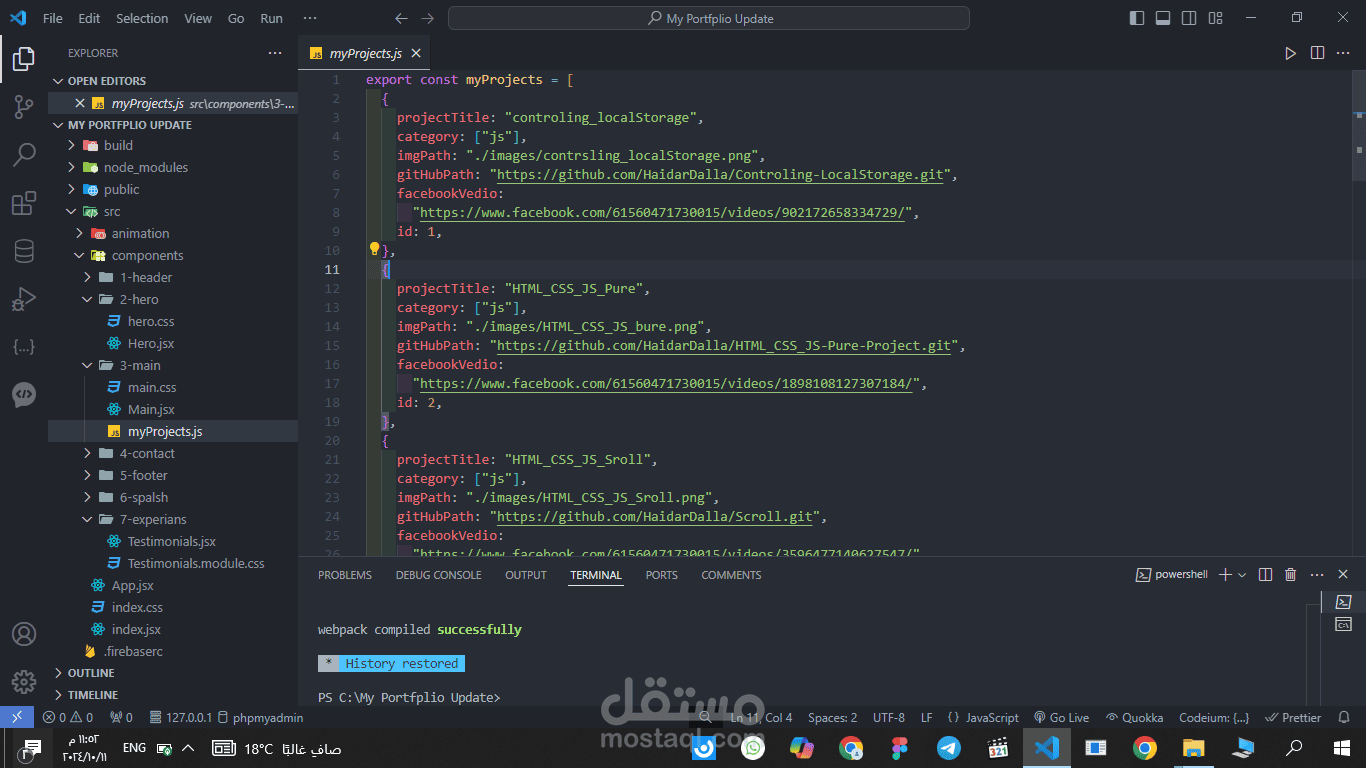This screenshot has width=1366, height=768.
Task: Open the Extensions view
Action: (24, 204)
